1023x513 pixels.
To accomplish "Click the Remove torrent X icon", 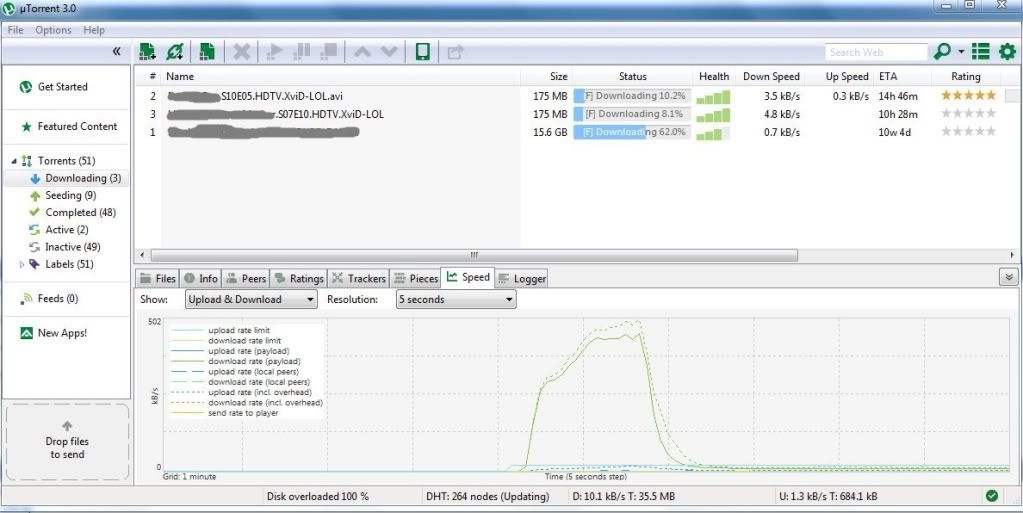I will coord(241,52).
